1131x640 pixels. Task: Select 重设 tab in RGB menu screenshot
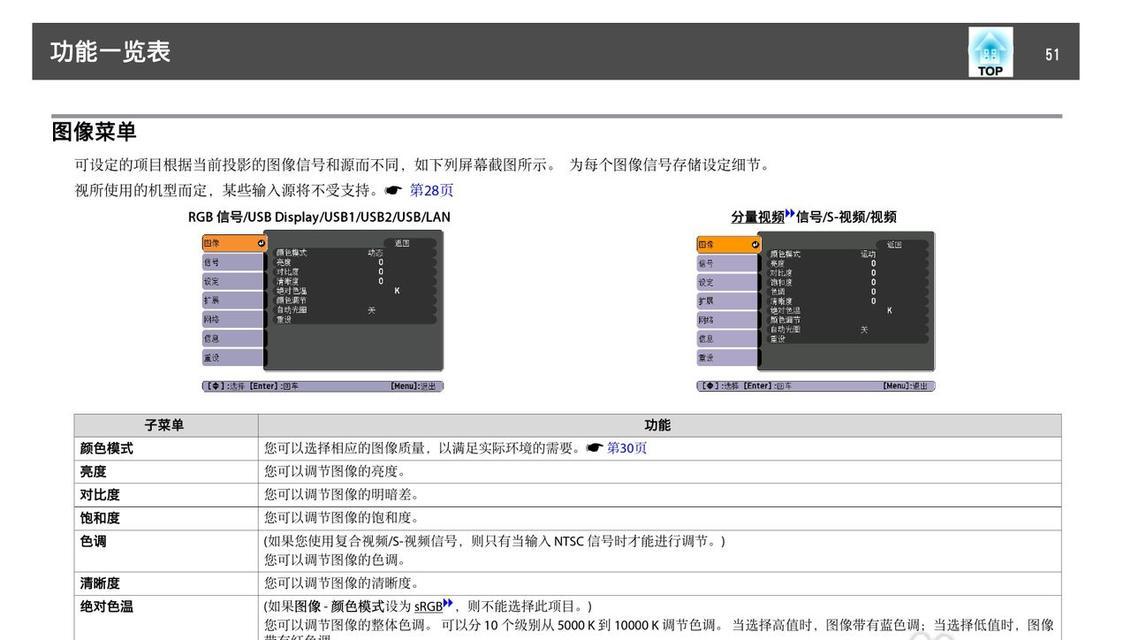232,358
